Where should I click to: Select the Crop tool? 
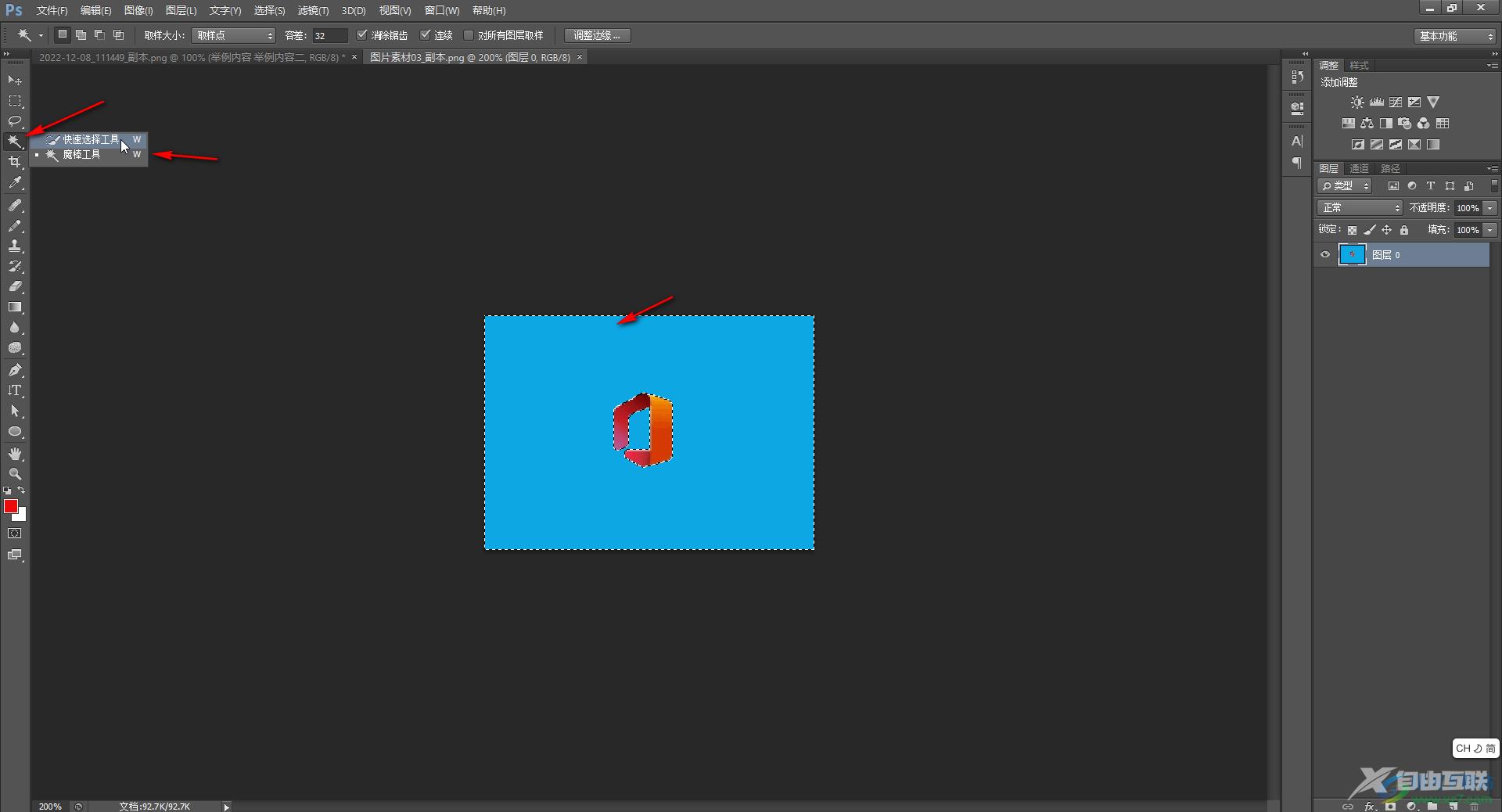tap(15, 162)
